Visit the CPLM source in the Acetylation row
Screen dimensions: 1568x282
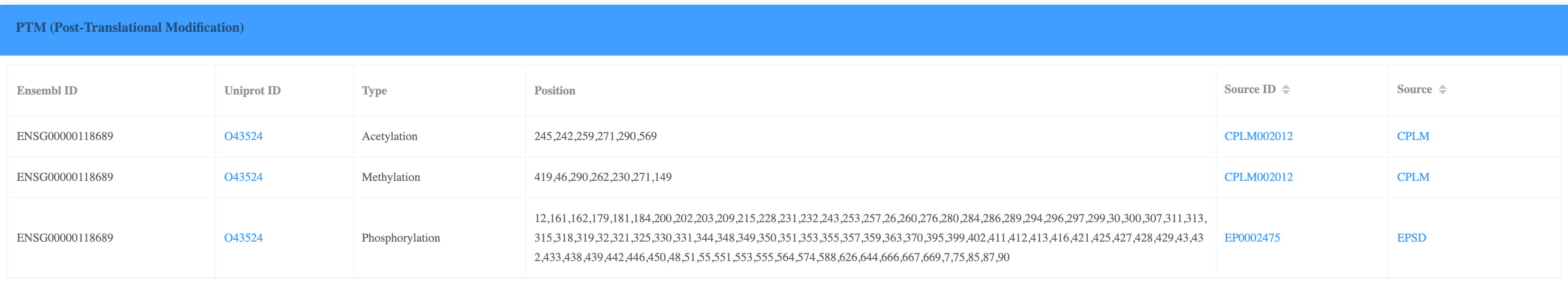[1413, 136]
